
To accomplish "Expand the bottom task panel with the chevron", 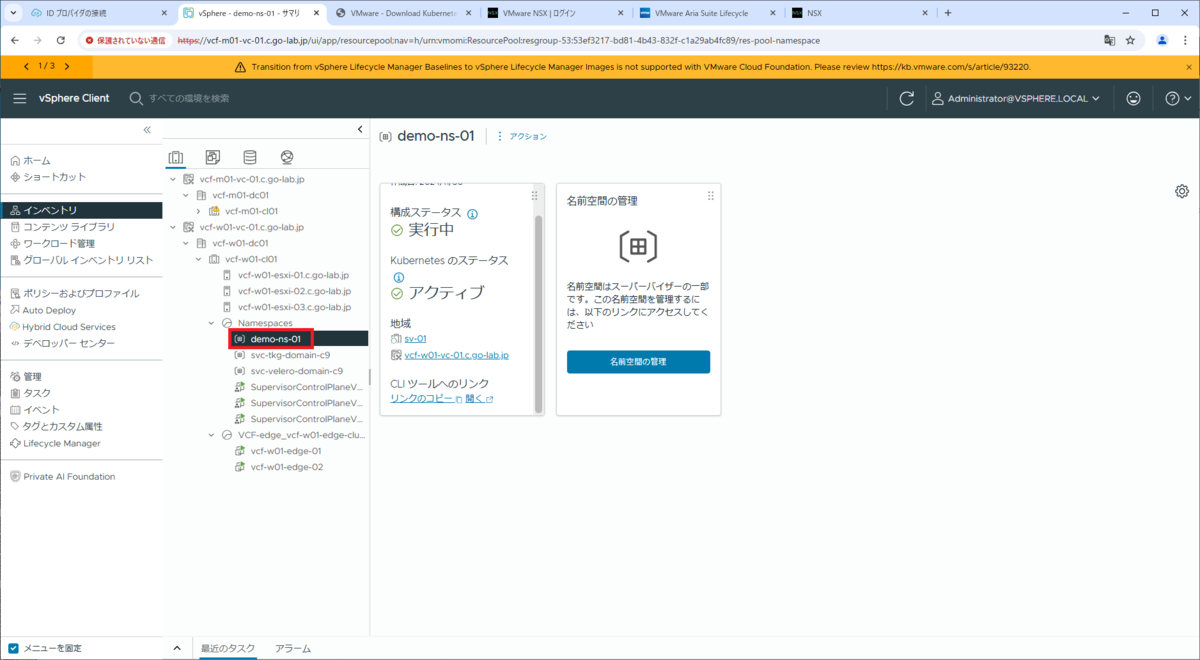I will click(177, 648).
